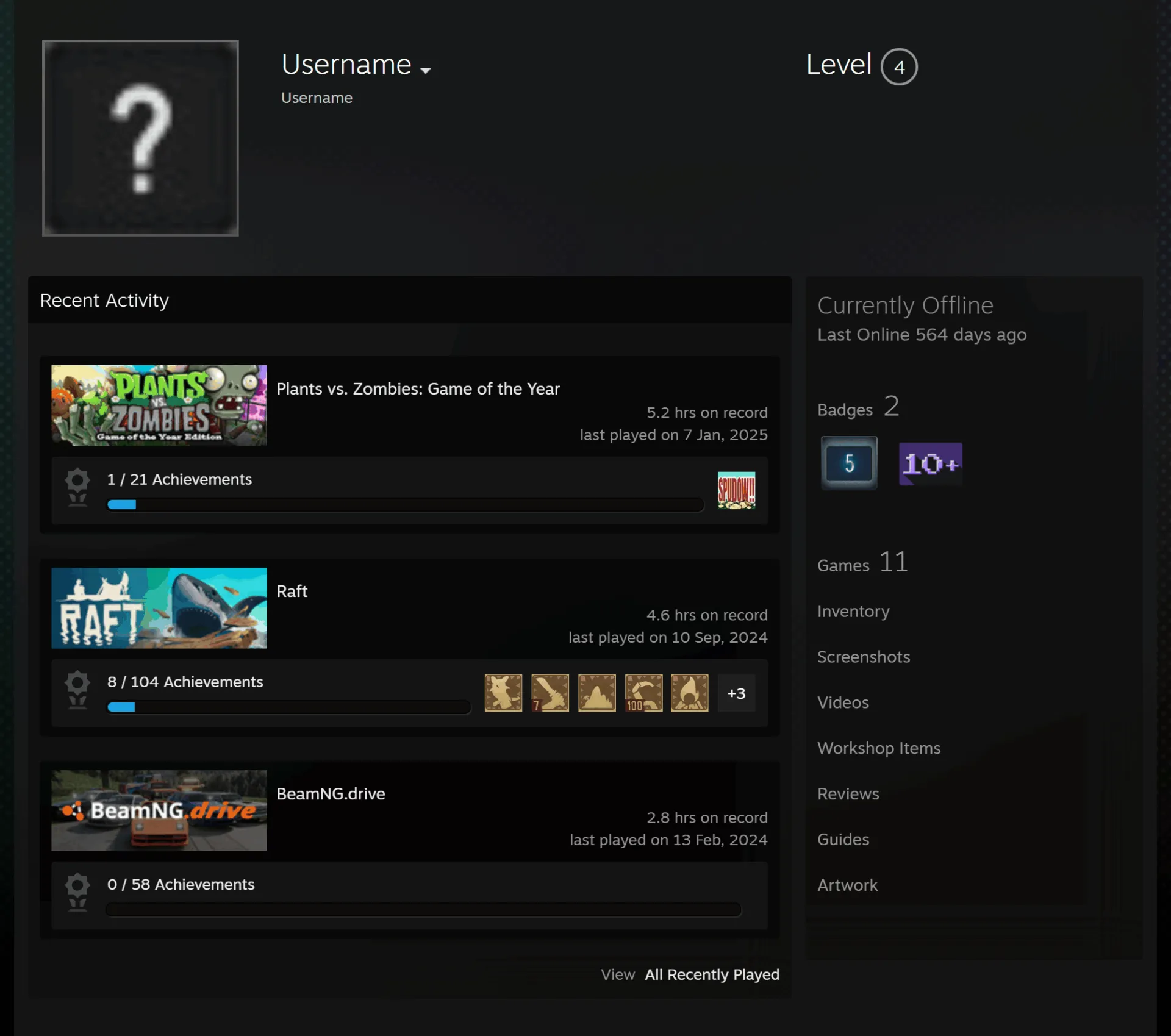The image size is (1171, 1036).
Task: Click Plants vs. Zombies: Game of the Year title
Action: tap(418, 388)
